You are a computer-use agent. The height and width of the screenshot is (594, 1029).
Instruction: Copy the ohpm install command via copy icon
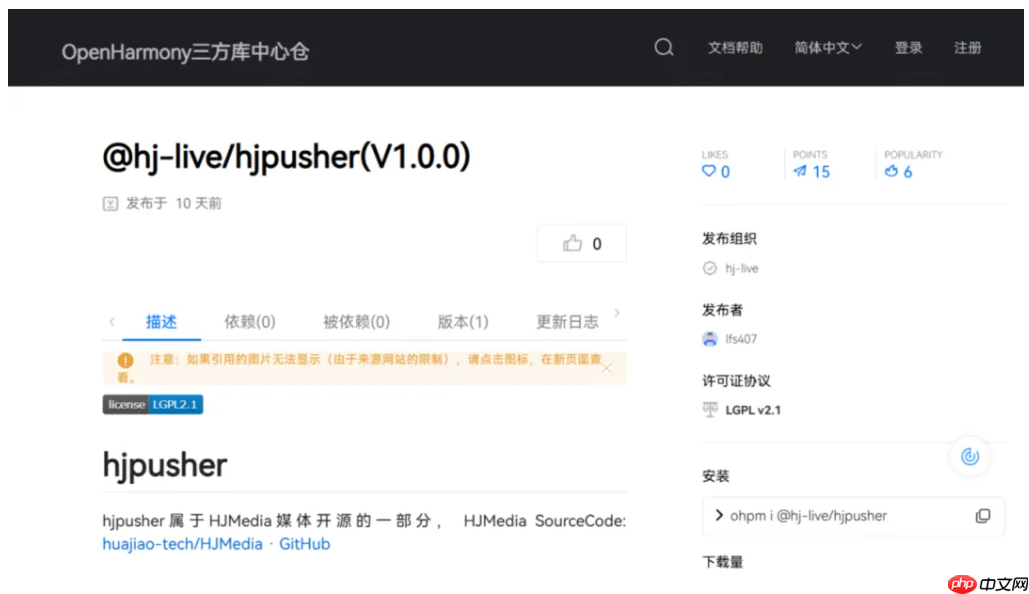[981, 515]
